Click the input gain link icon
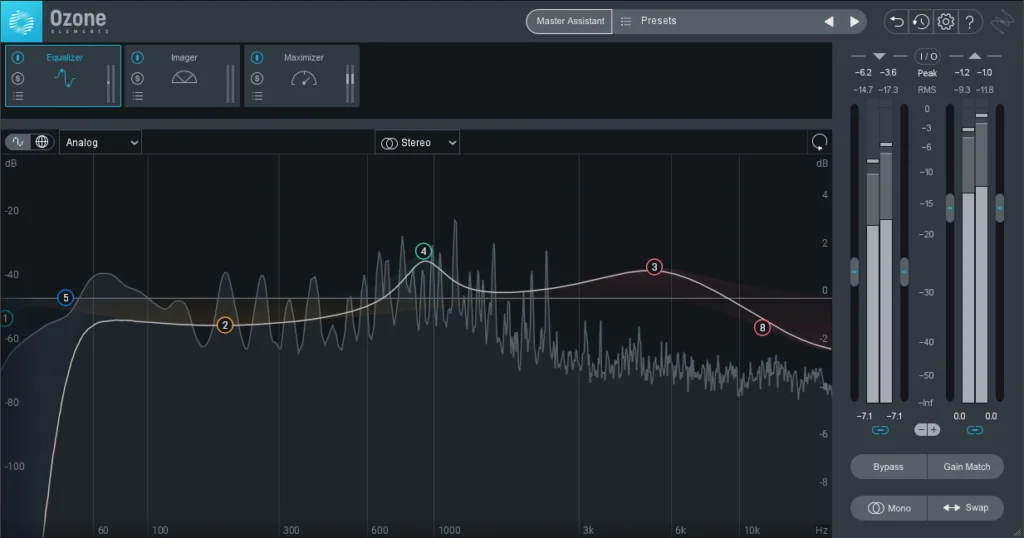1024x538 pixels. [x=880, y=430]
